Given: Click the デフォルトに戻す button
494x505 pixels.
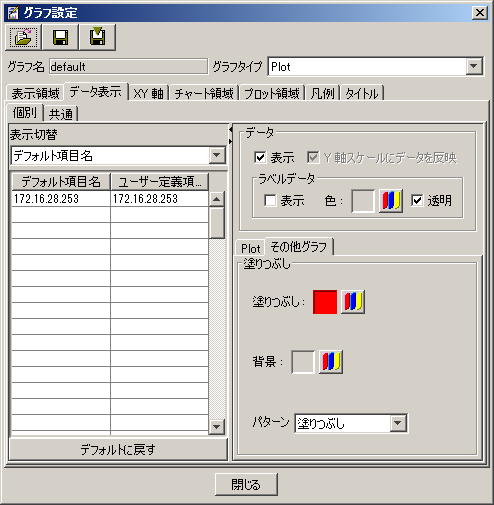Looking at the screenshot, I should (x=118, y=449).
